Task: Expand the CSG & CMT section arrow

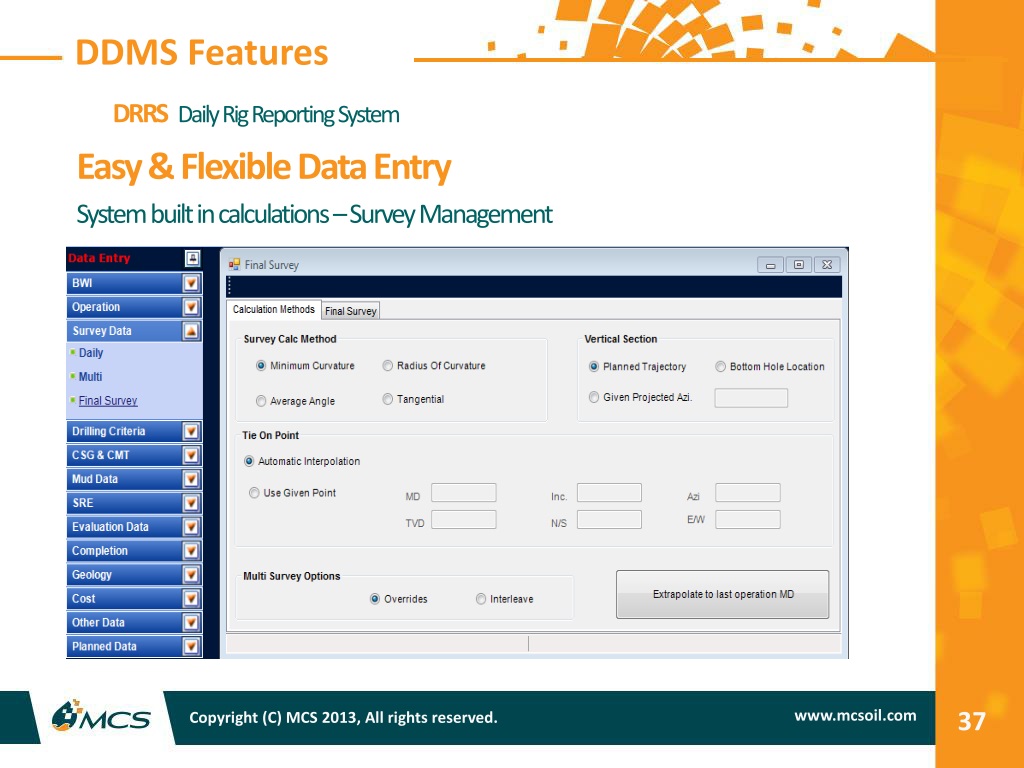Action: tap(191, 455)
